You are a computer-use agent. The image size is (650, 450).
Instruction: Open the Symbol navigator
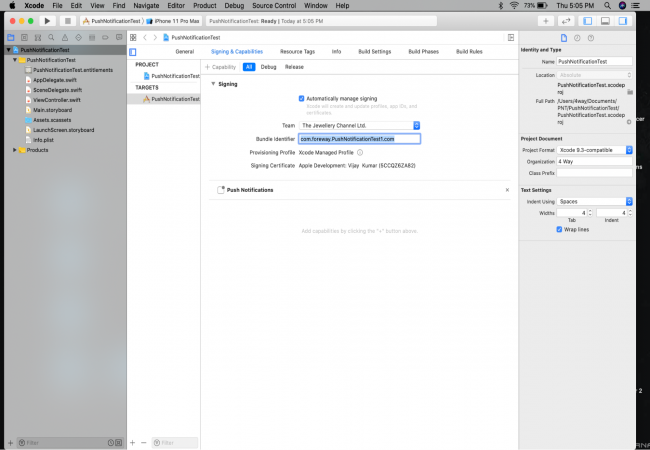click(38, 37)
